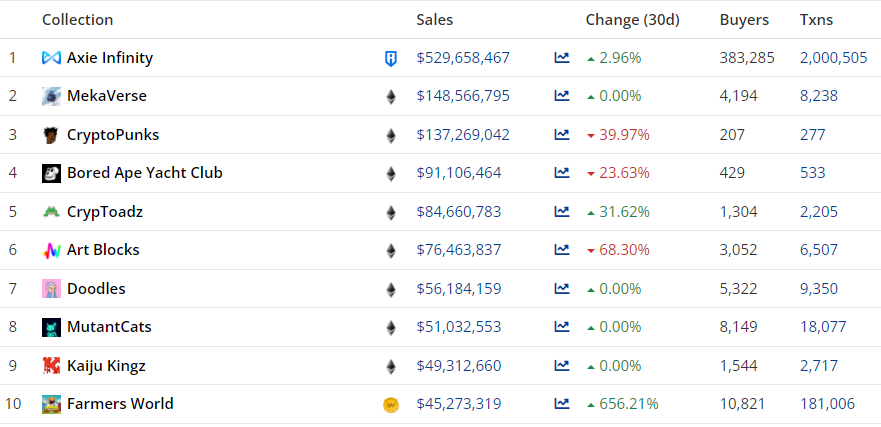The height and width of the screenshot is (427, 881).
Task: Open the MutantCats collection link
Action: tap(109, 327)
